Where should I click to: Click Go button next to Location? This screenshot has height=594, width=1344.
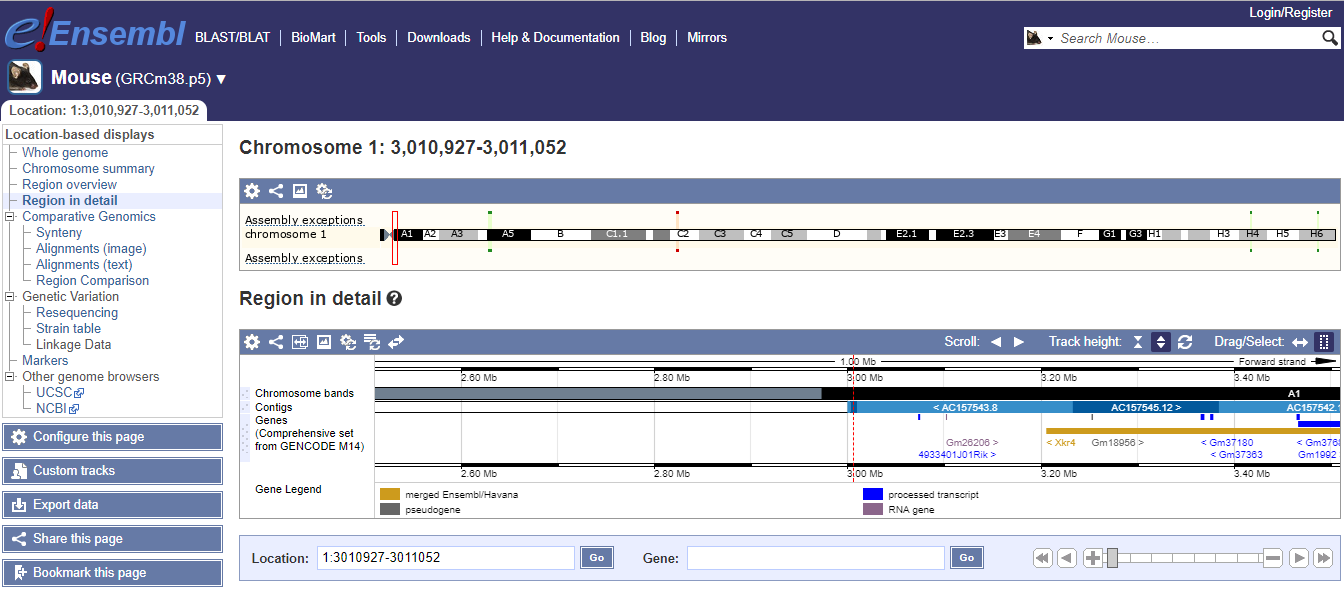(597, 558)
